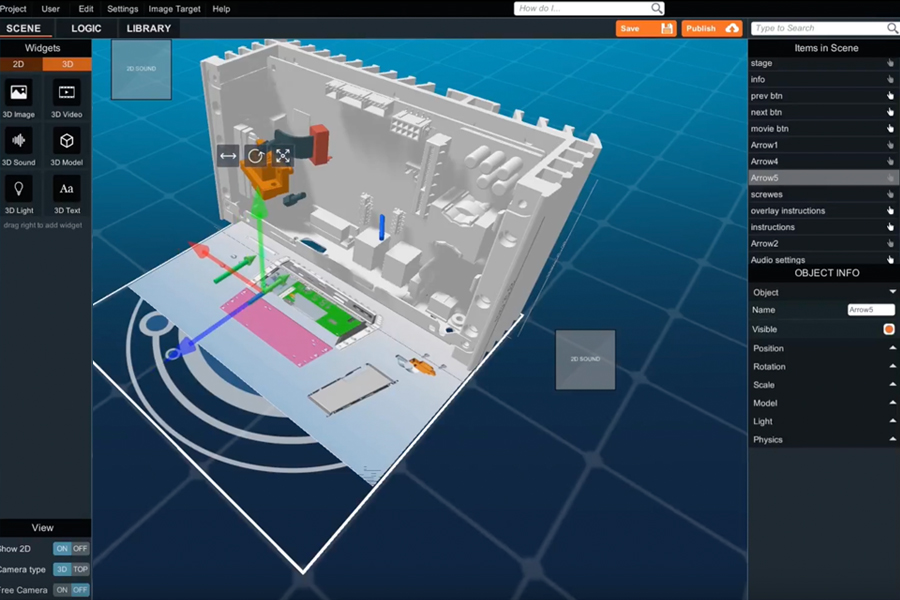Click the search magnifier in How do I box
Viewport: 900px width, 600px height.
(x=657, y=8)
